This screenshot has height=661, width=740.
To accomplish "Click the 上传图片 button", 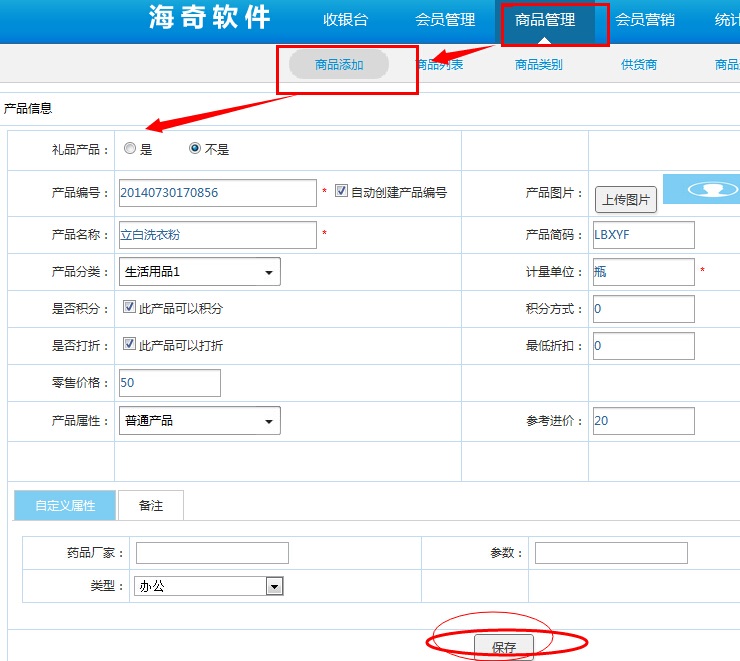I will [x=625, y=200].
